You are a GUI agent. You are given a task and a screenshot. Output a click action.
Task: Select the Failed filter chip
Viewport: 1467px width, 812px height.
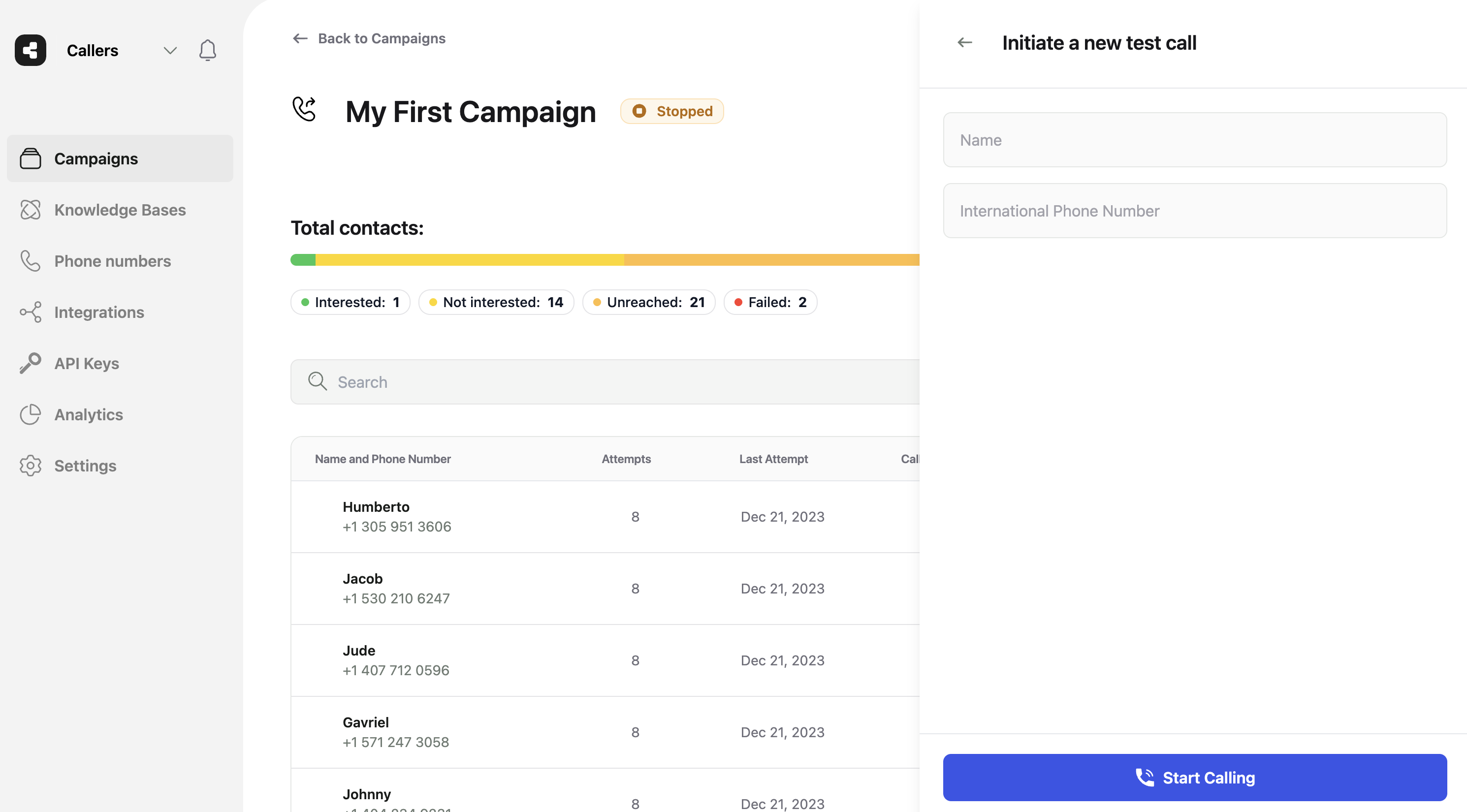point(770,302)
